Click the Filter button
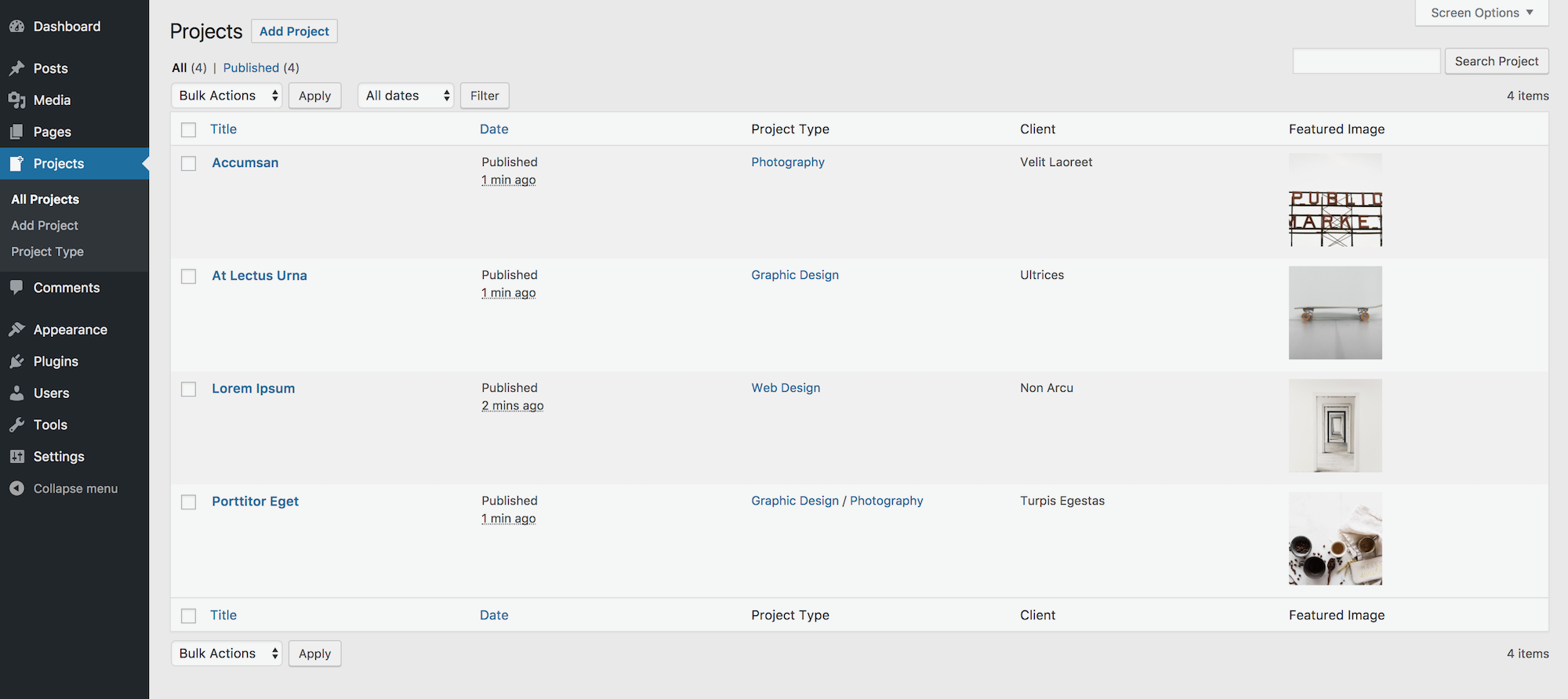Screen dimensions: 1568x699 pyautogui.click(x=485, y=96)
